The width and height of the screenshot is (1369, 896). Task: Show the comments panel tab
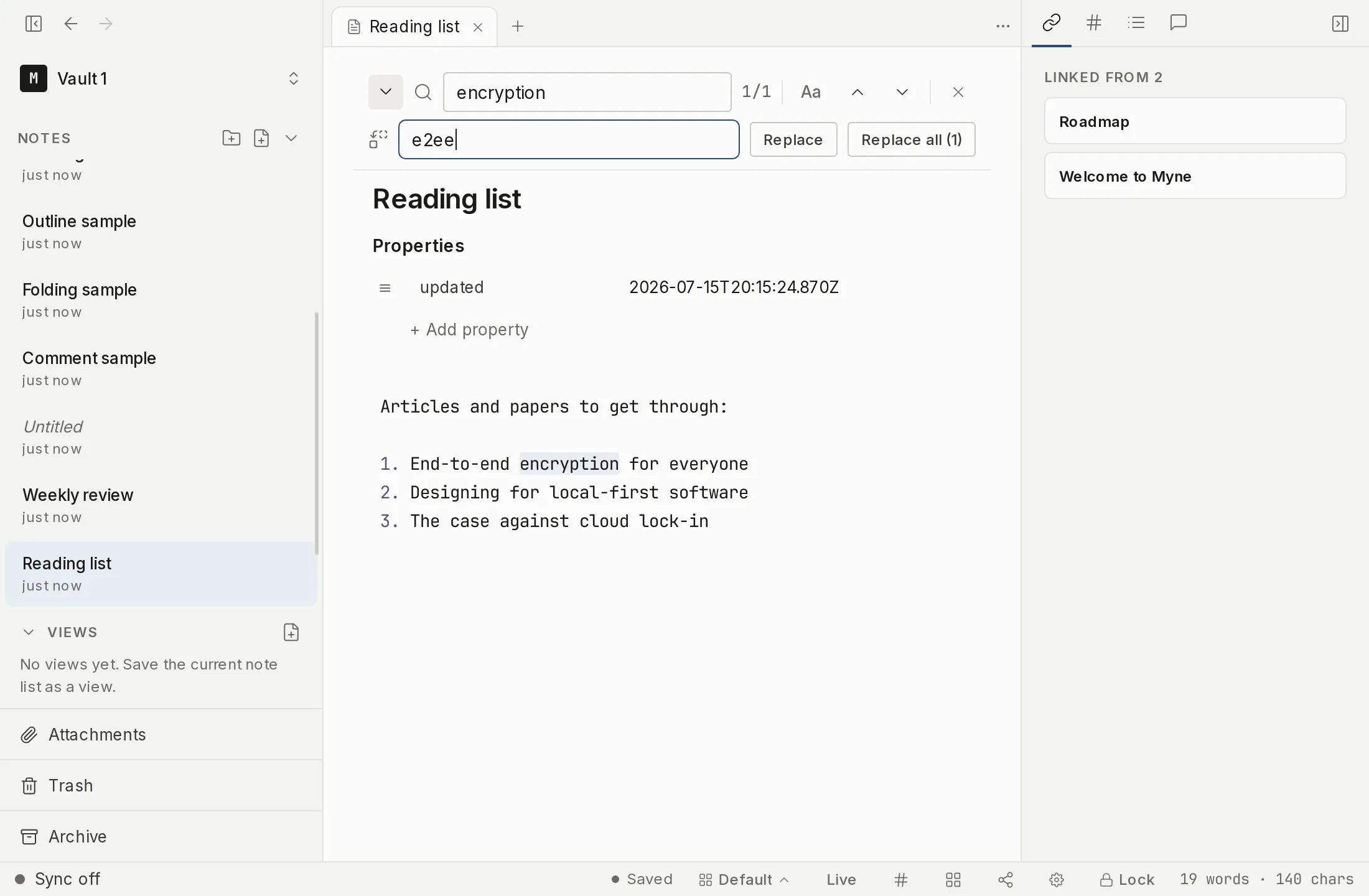(x=1179, y=24)
